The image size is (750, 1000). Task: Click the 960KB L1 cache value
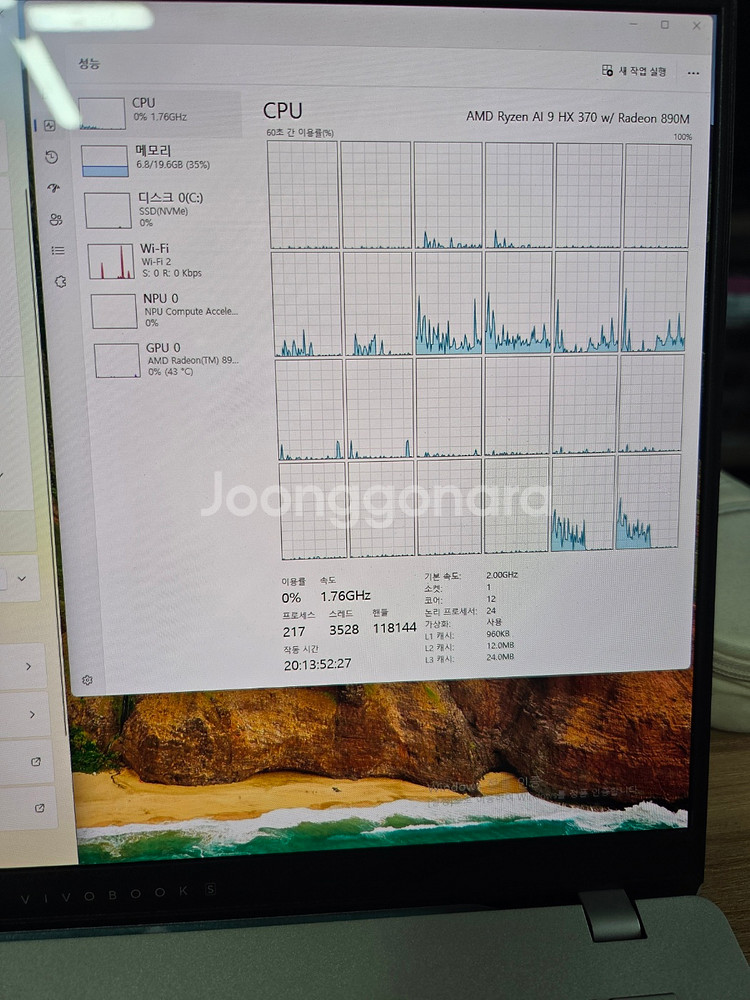click(498, 634)
